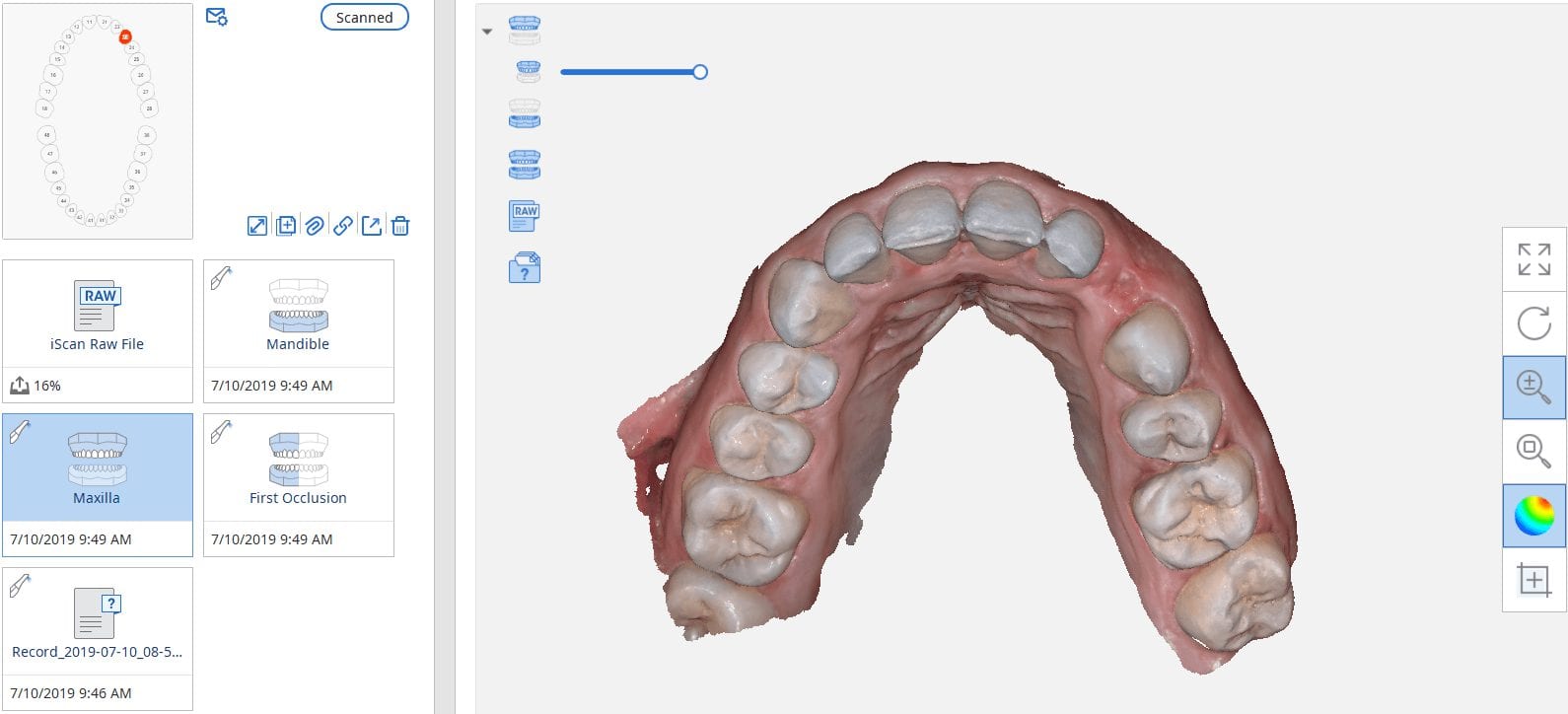Screen dimensions: 1568x714
Task: Select the highlighted red tooth on the chart
Action: (x=125, y=36)
